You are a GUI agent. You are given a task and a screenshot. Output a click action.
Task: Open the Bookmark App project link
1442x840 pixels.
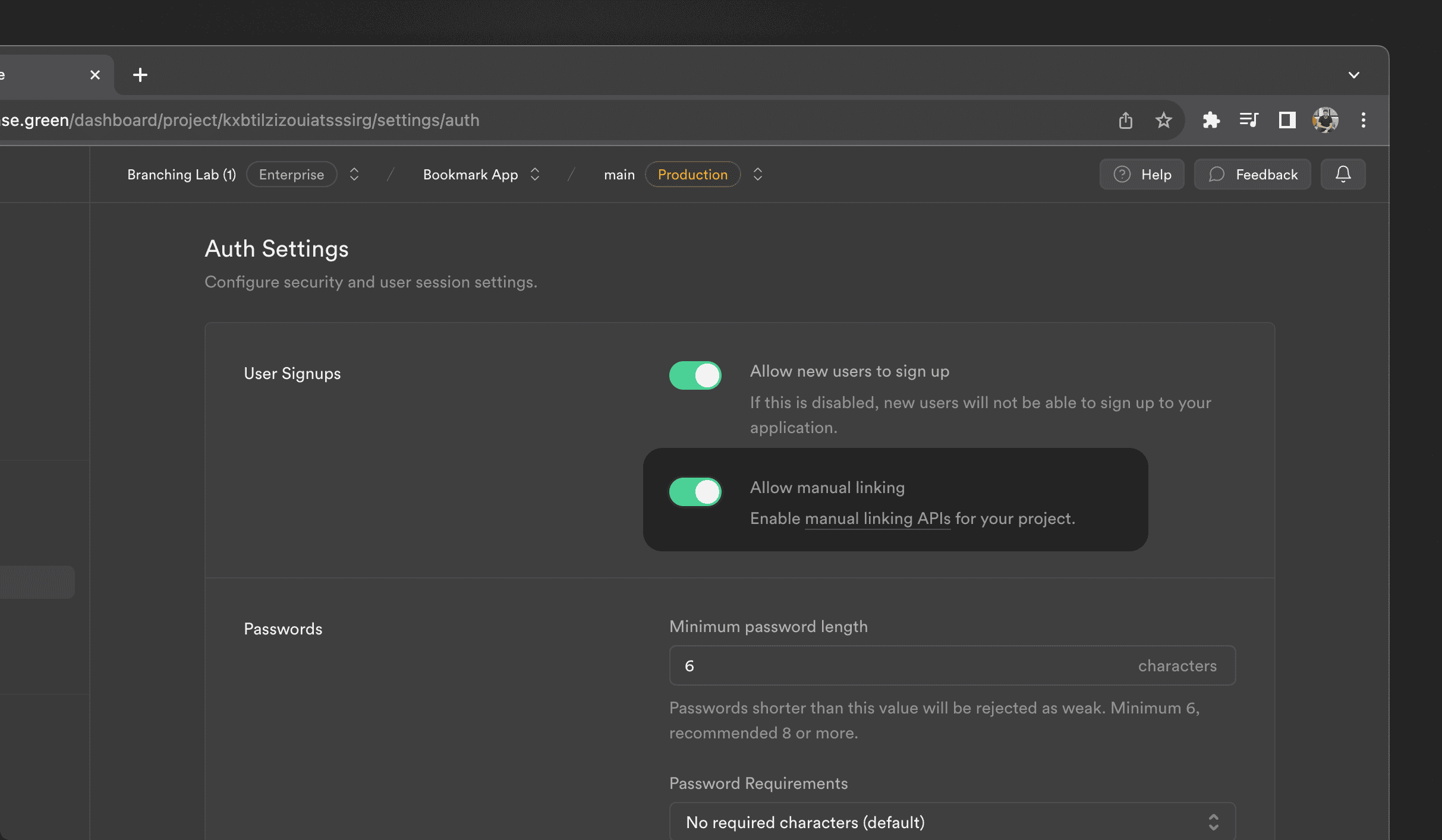point(471,175)
